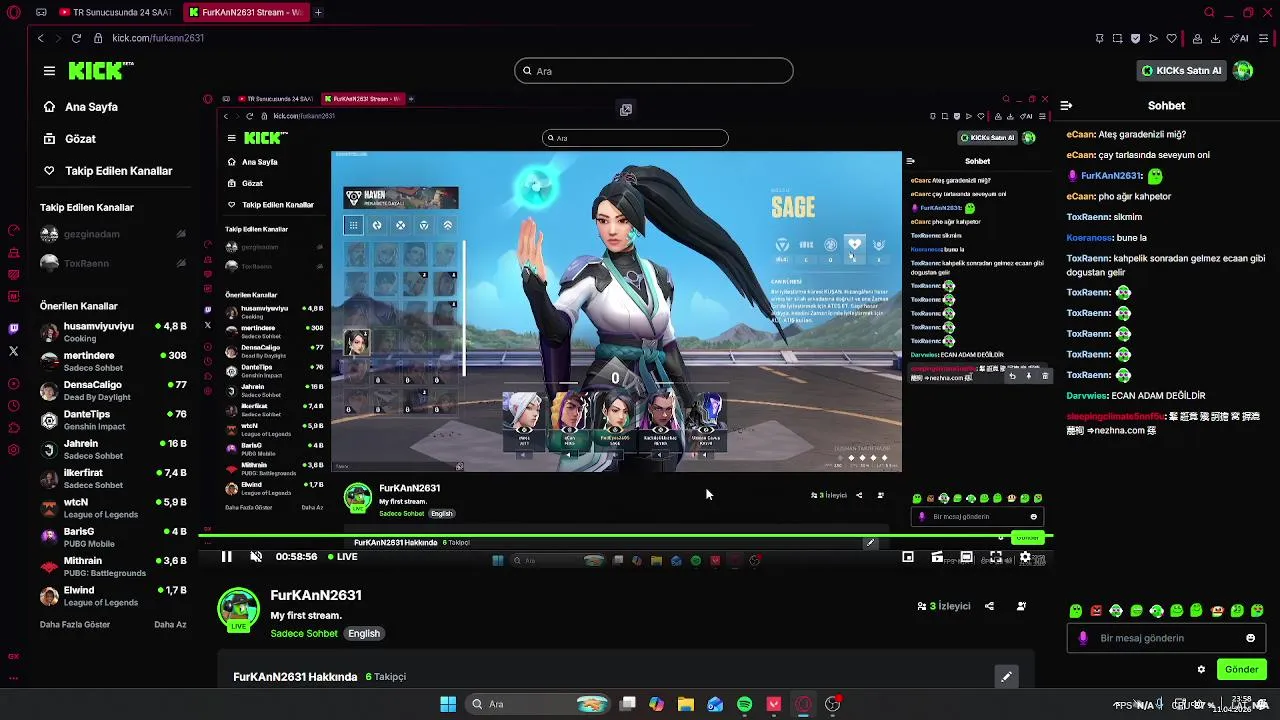Open Takip Edilen Kanallar in the sidebar

[x=108, y=171]
